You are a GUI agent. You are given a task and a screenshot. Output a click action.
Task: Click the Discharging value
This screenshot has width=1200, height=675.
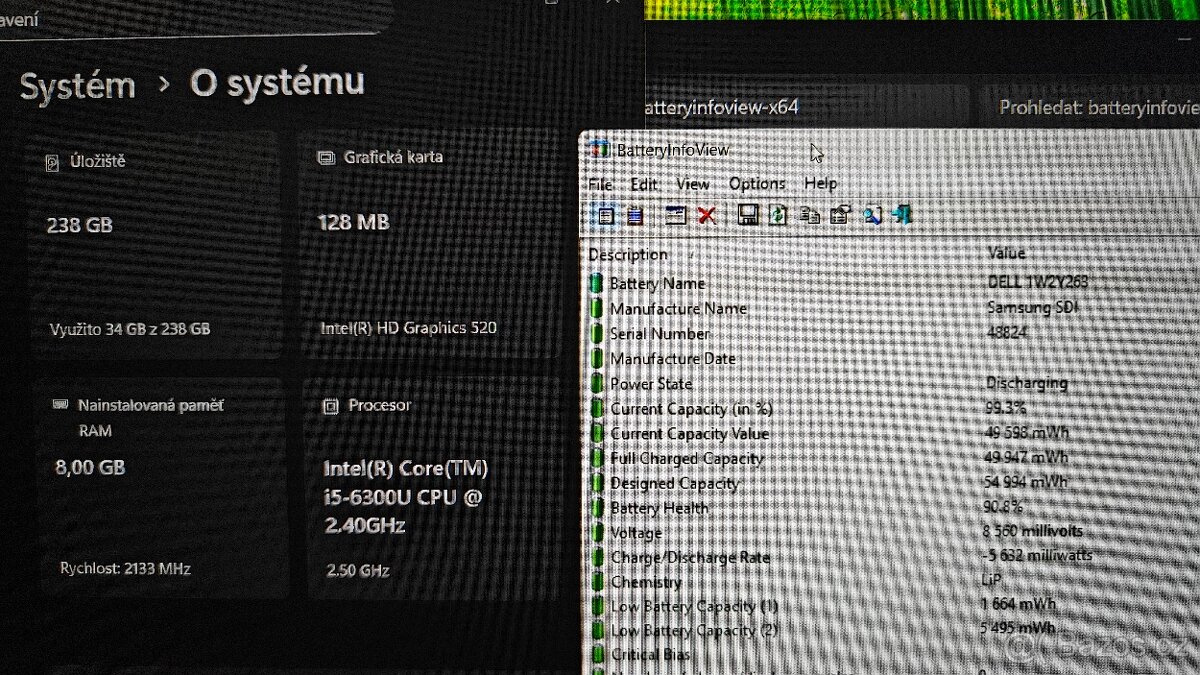(x=1026, y=383)
